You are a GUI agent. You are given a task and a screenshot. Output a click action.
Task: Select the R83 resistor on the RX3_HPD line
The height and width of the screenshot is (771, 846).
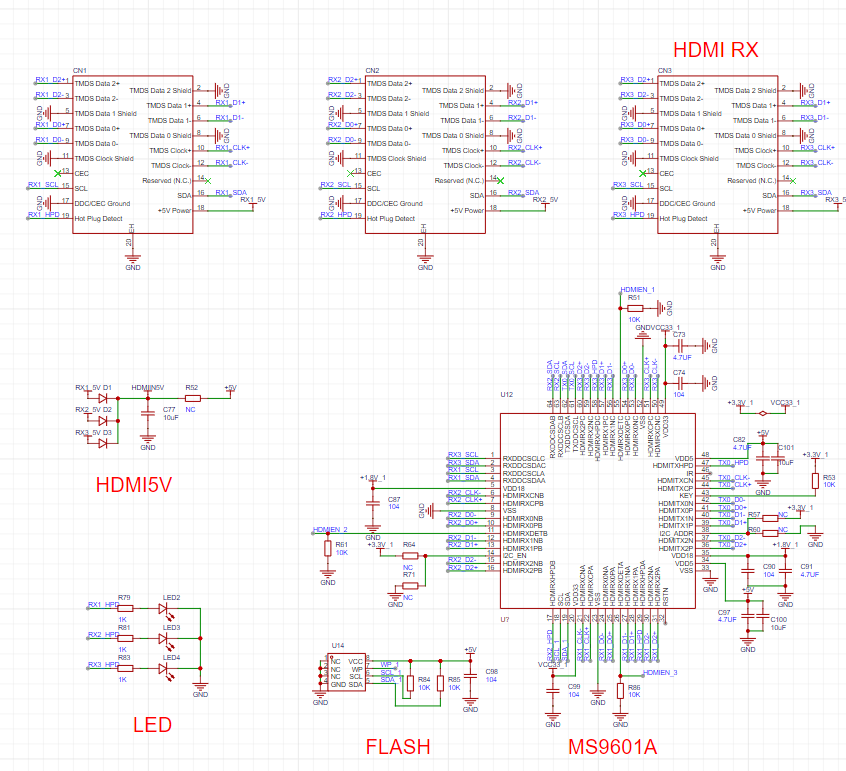coord(125,668)
